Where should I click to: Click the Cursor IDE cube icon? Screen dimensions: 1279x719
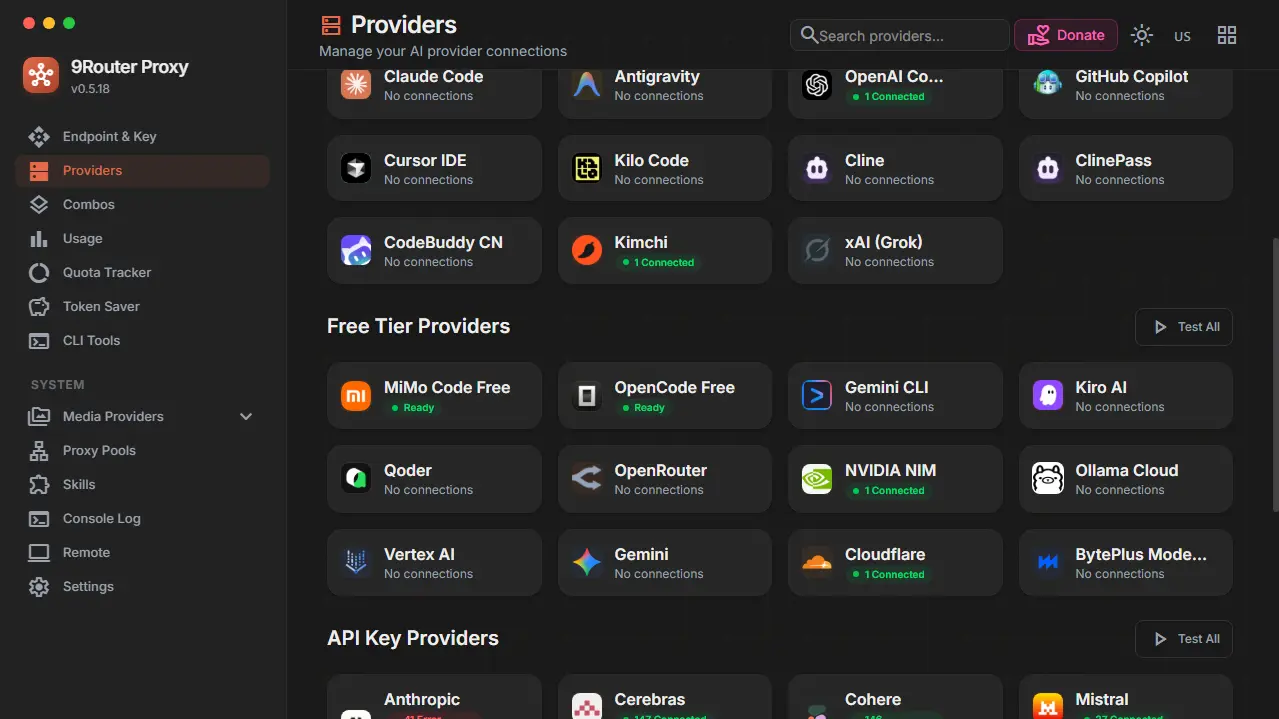(356, 168)
